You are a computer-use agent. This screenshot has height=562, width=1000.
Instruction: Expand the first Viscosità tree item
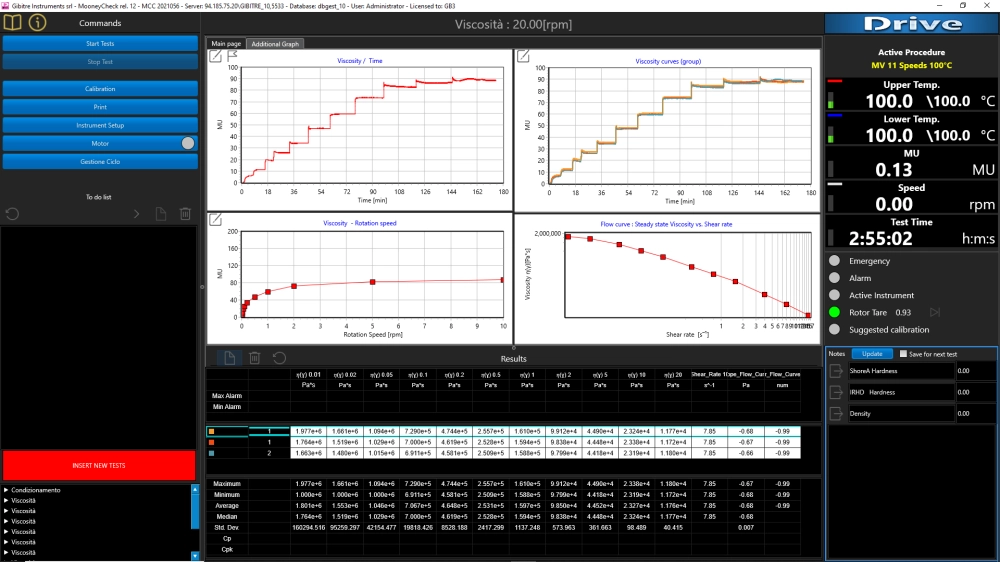tap(6, 501)
